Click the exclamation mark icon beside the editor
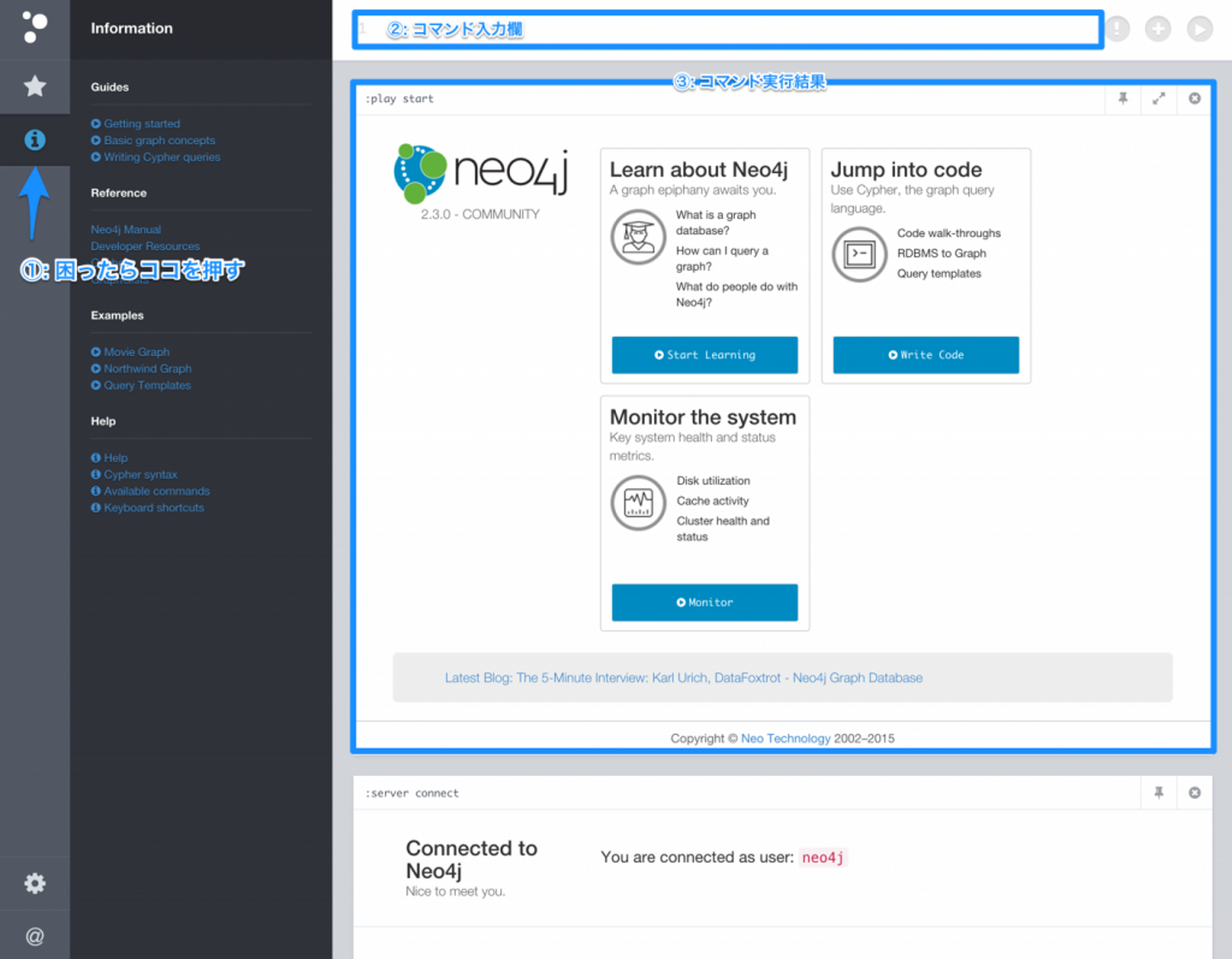The image size is (1232, 959). point(1116,29)
